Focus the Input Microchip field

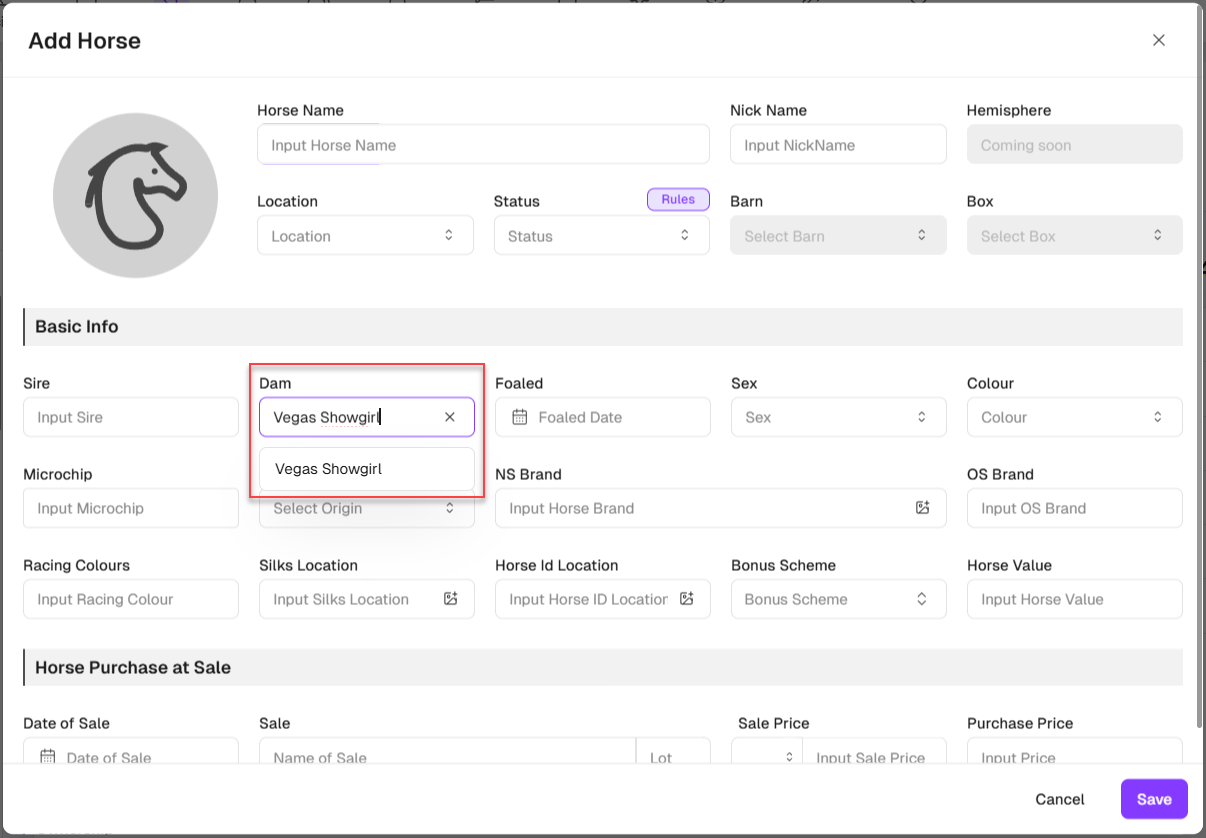pos(131,508)
